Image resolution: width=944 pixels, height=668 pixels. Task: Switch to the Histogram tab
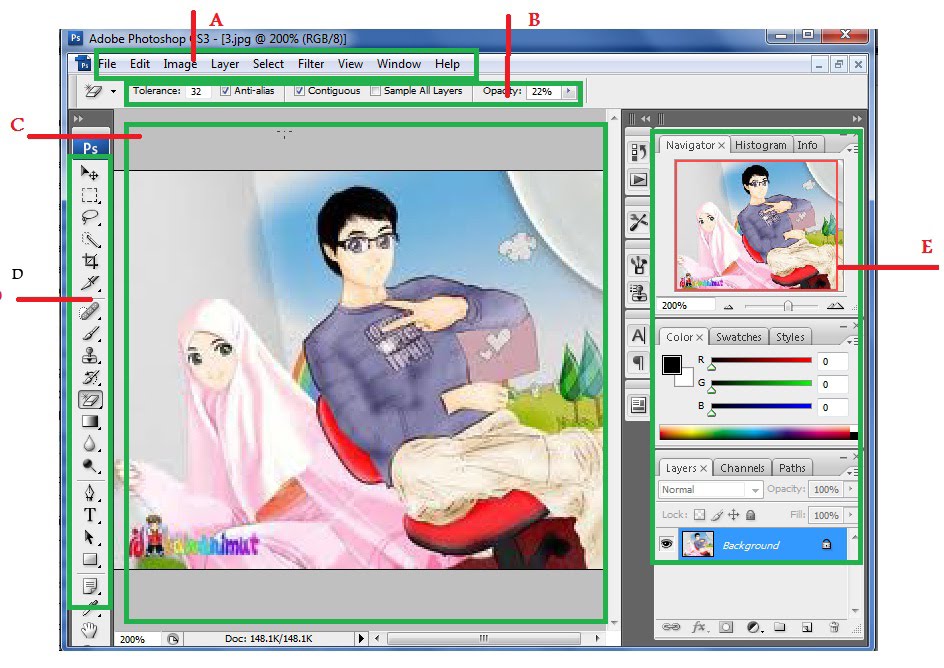761,145
